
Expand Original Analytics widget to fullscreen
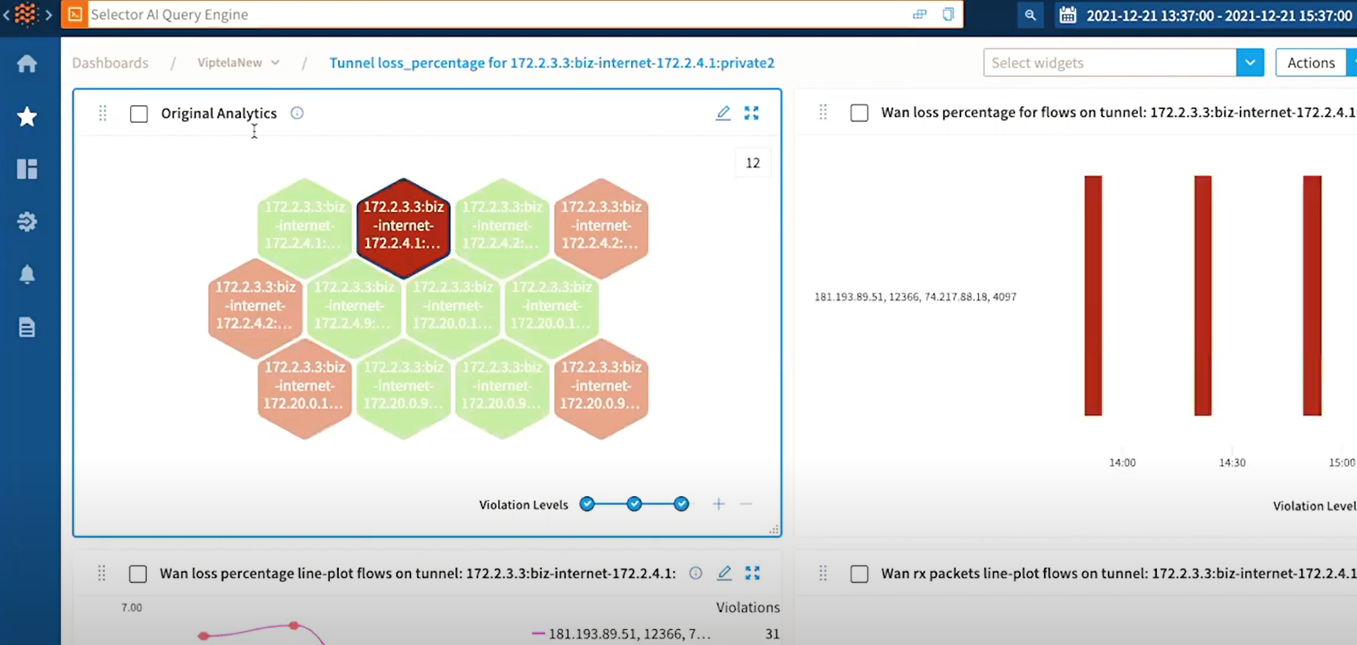[751, 113]
